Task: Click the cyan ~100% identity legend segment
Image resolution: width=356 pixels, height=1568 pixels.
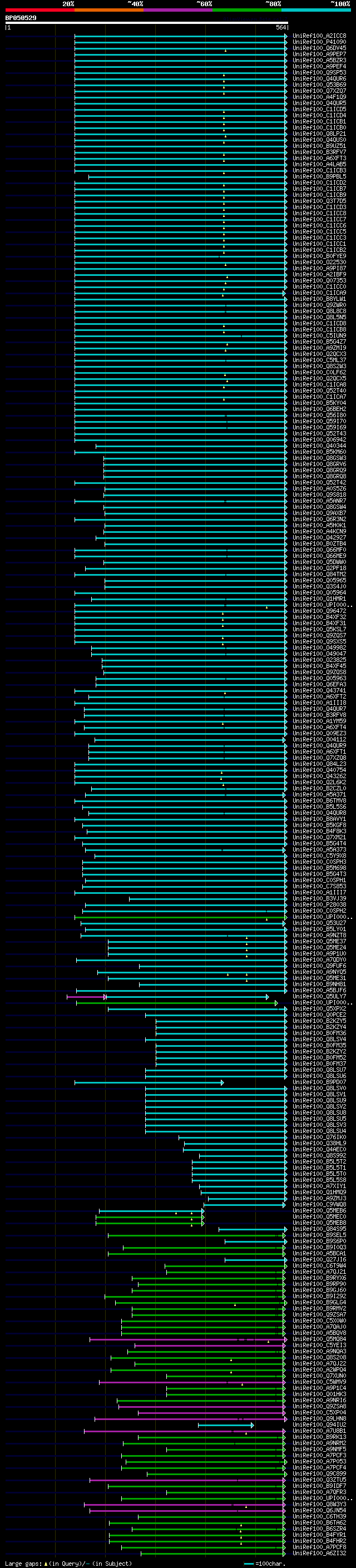Action: [317, 10]
